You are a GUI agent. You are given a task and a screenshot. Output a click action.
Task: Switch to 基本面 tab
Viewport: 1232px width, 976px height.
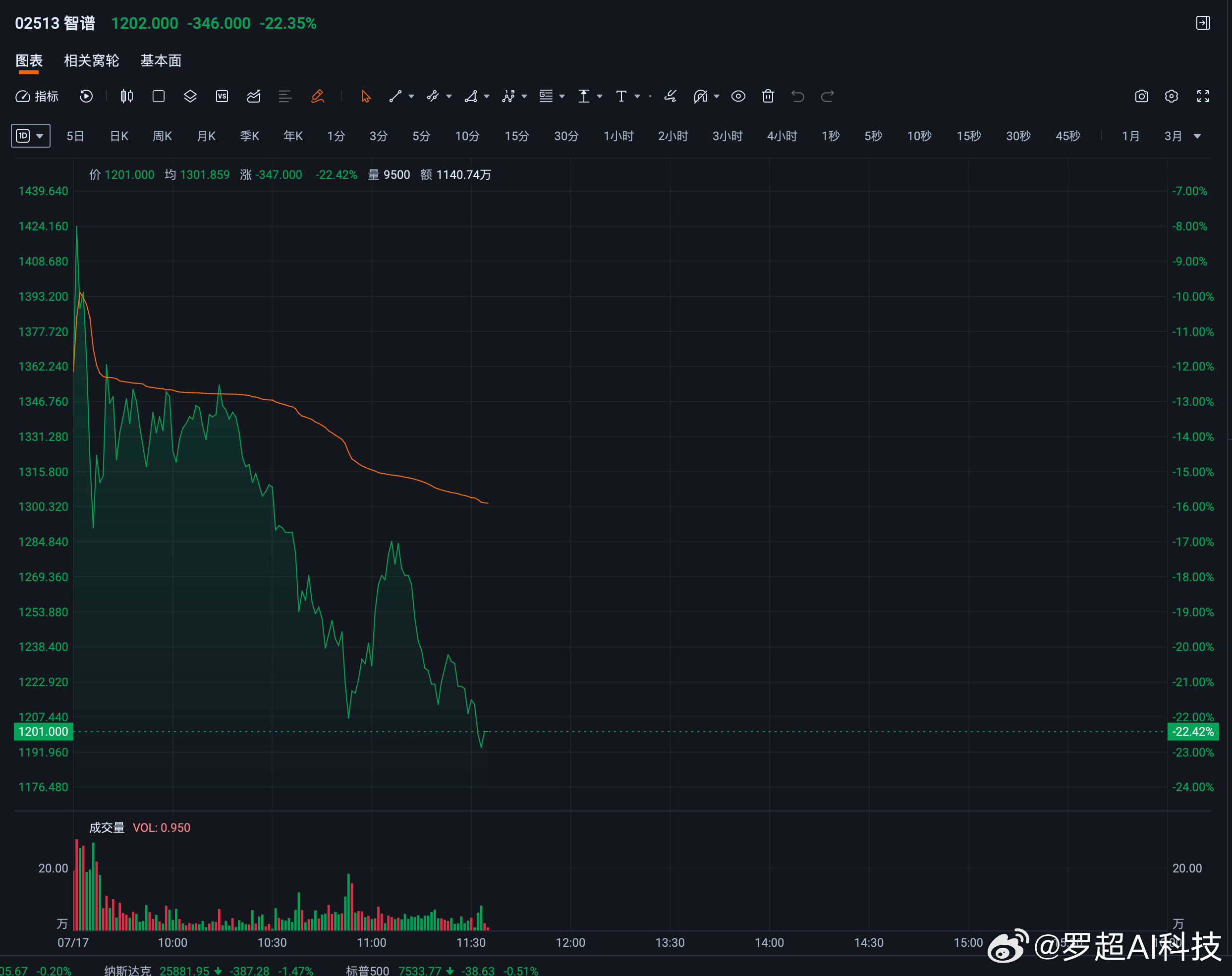point(161,60)
